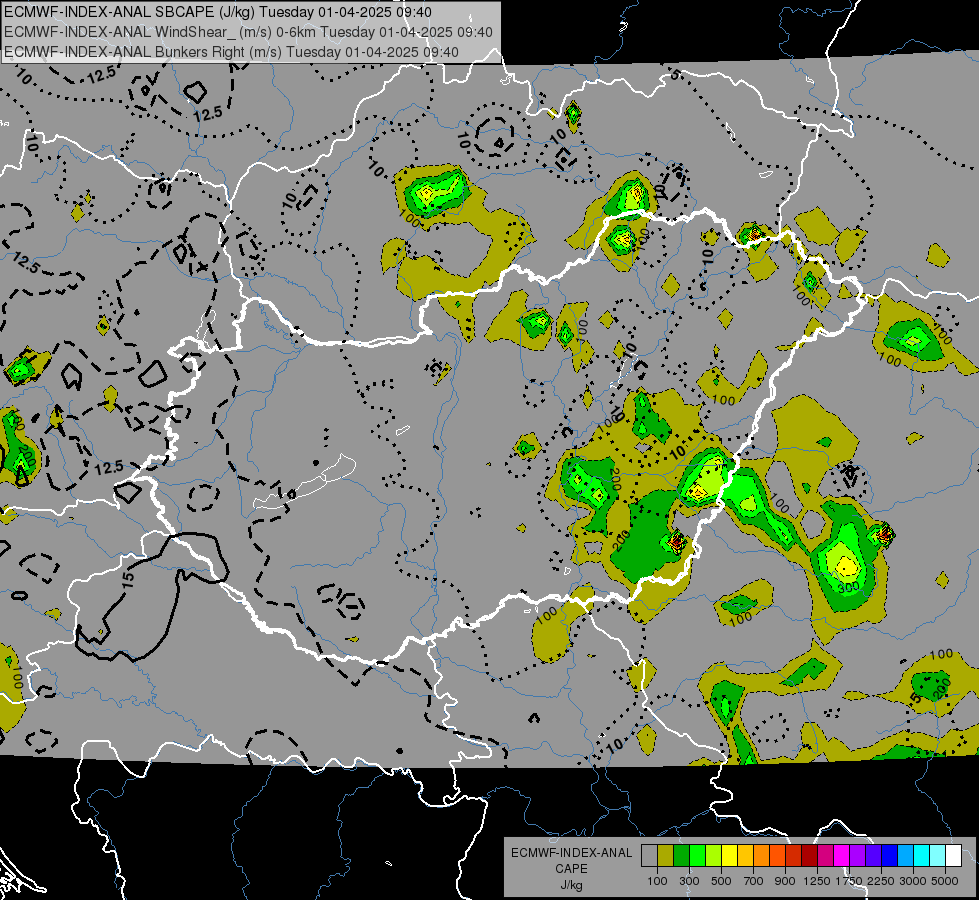
Task: Click the legend value 5000
Action: 945,881
